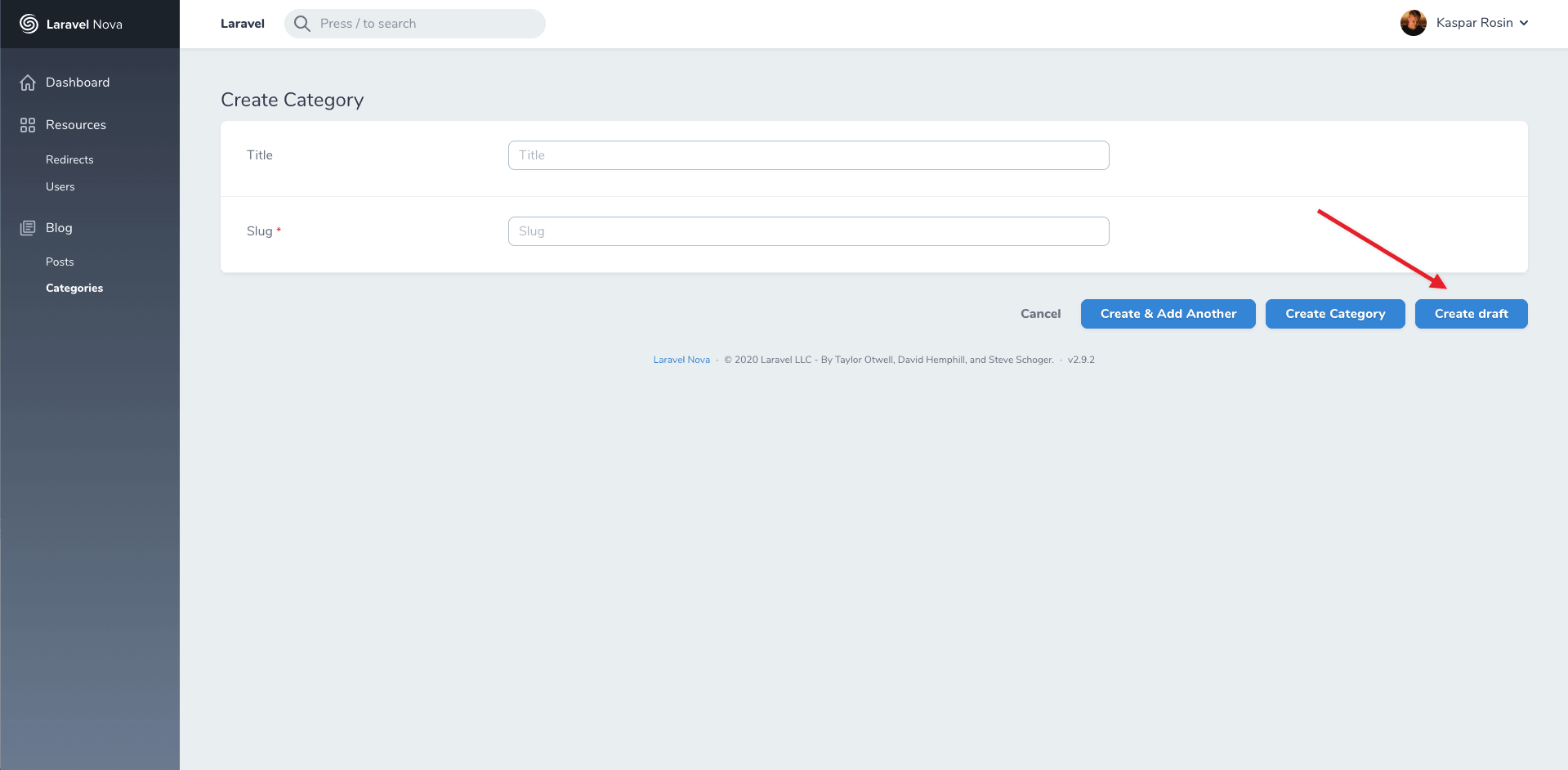Click the Title field label
The width and height of the screenshot is (1568, 770).
click(x=260, y=155)
